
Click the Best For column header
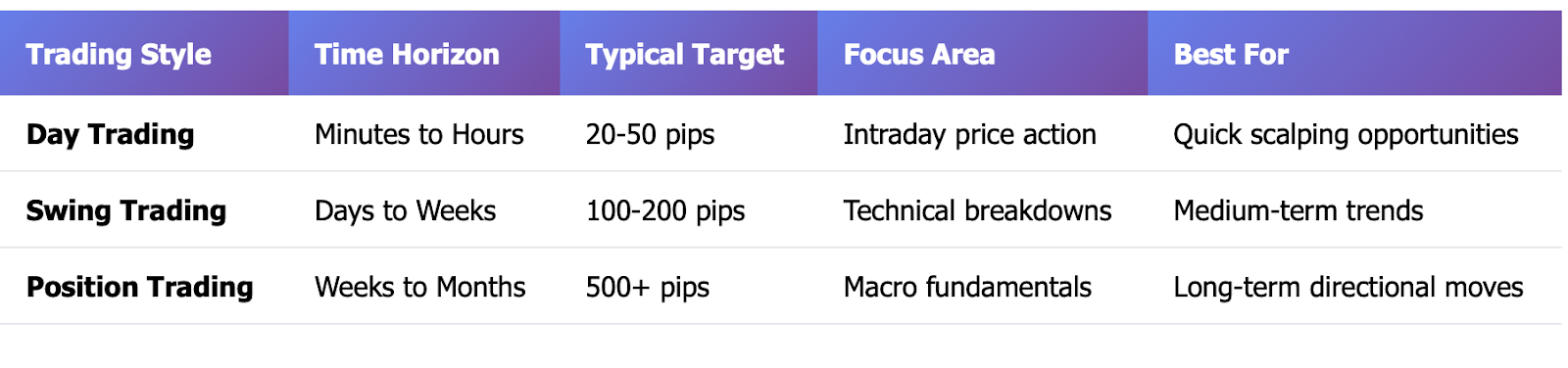tap(1231, 55)
